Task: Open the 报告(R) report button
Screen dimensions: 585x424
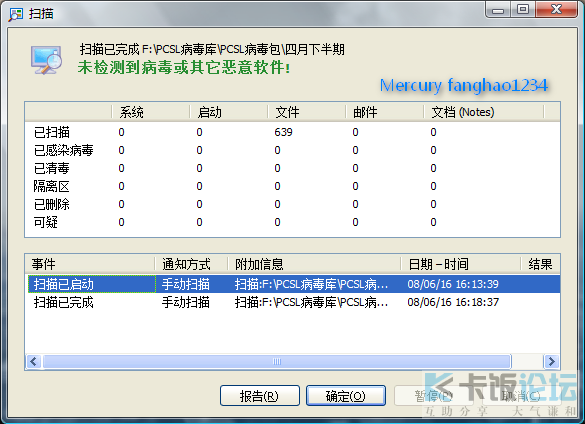Action: 260,396
